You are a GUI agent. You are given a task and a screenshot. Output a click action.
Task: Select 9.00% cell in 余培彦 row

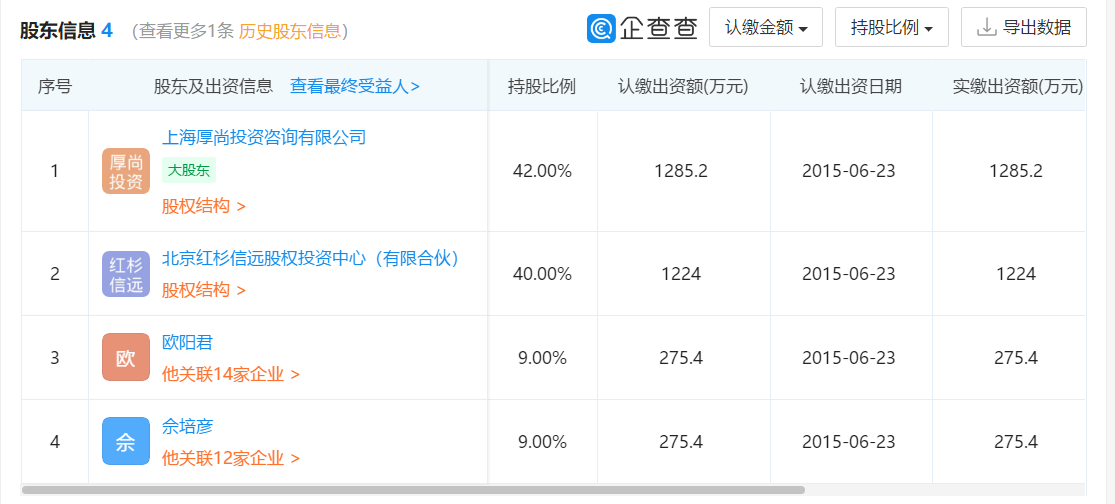click(x=543, y=441)
